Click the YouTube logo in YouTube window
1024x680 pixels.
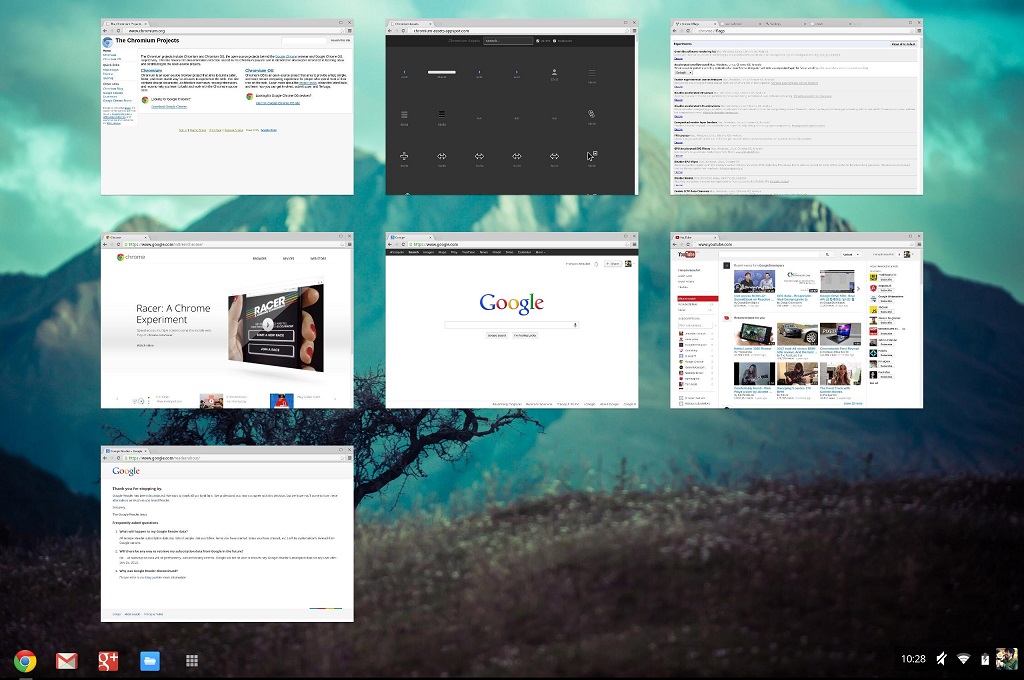coord(686,254)
